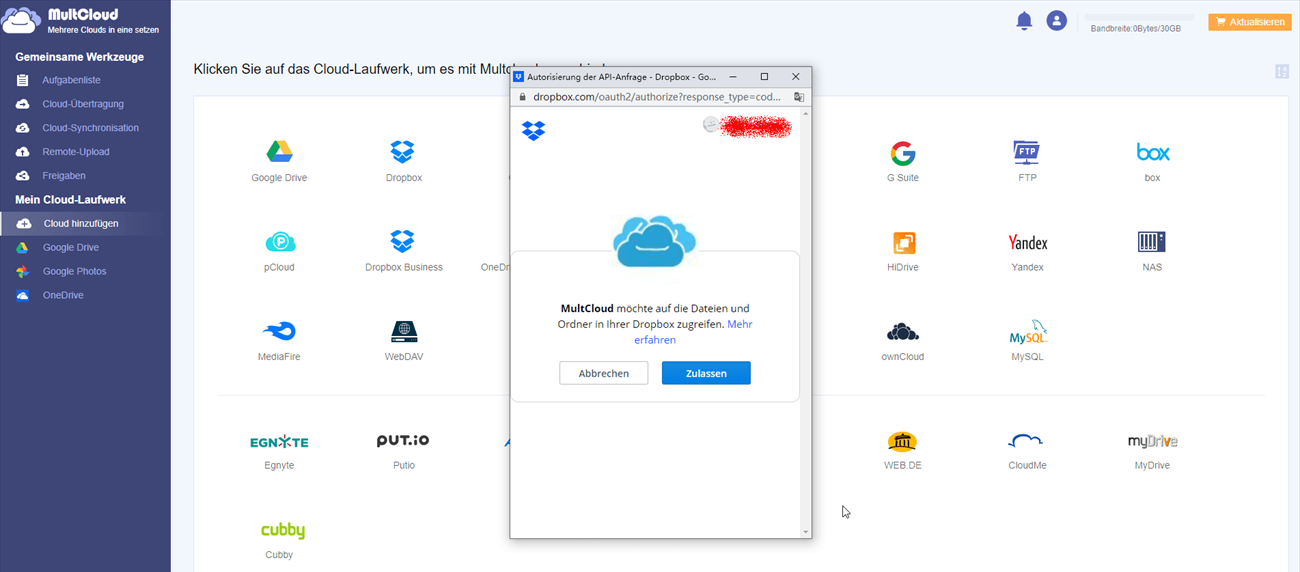This screenshot has width=1300, height=572.
Task: Click the Dropbox popup address bar URL
Action: tap(657, 97)
